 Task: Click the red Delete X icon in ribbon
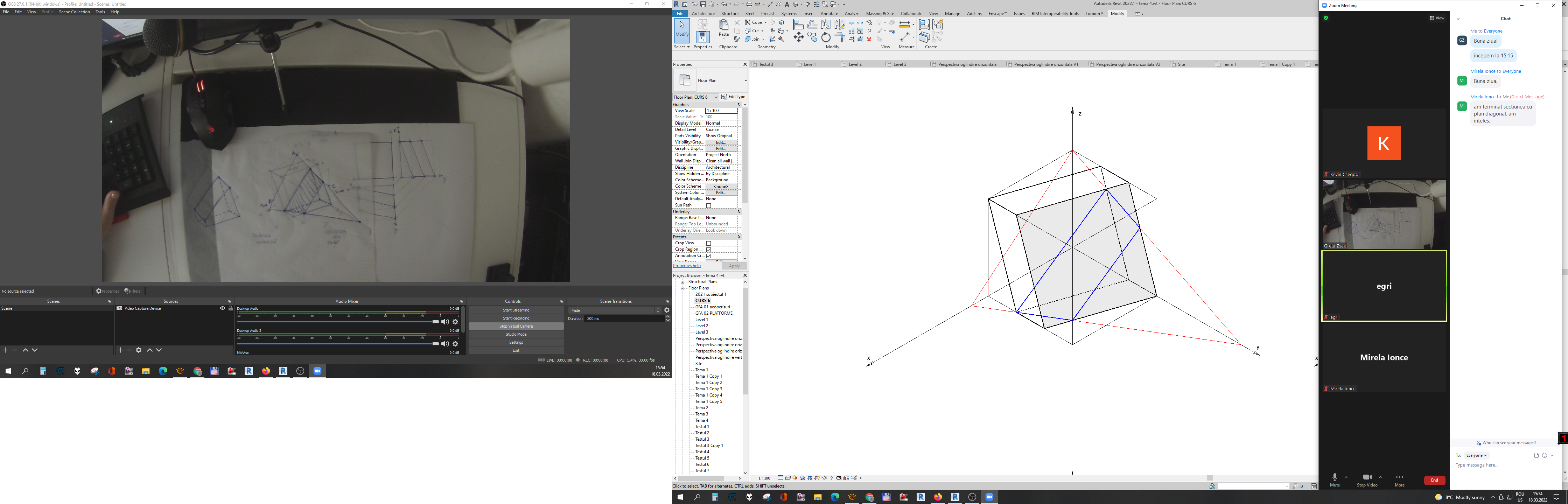(x=869, y=39)
